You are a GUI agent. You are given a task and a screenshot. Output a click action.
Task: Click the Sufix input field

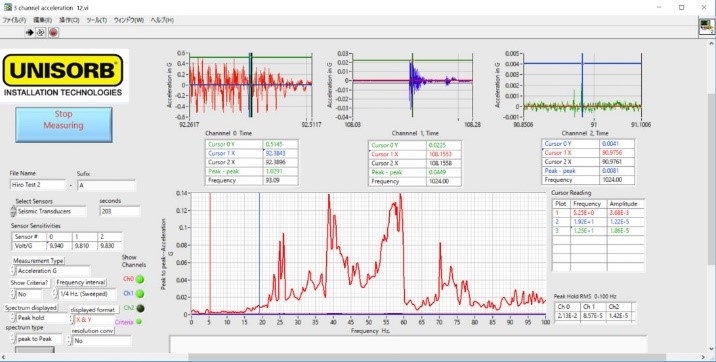106,185
